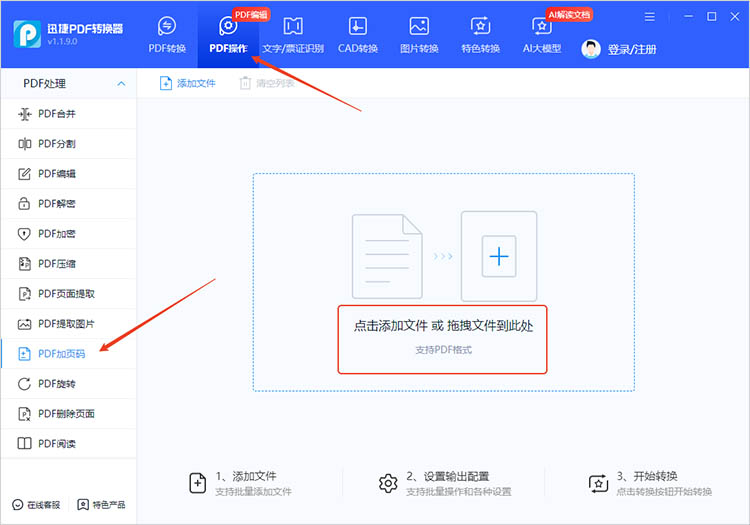Click the 登录/注册 link

(632, 49)
